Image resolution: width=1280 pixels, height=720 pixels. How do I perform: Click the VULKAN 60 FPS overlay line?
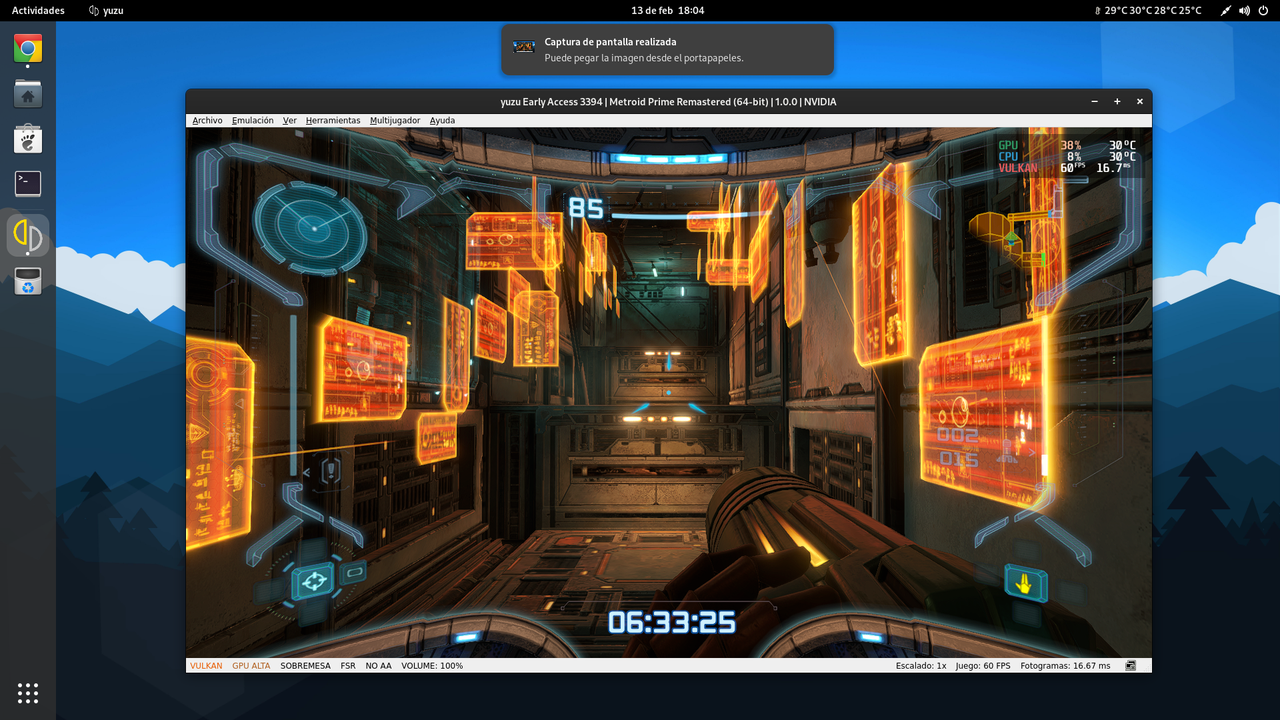coord(1067,168)
